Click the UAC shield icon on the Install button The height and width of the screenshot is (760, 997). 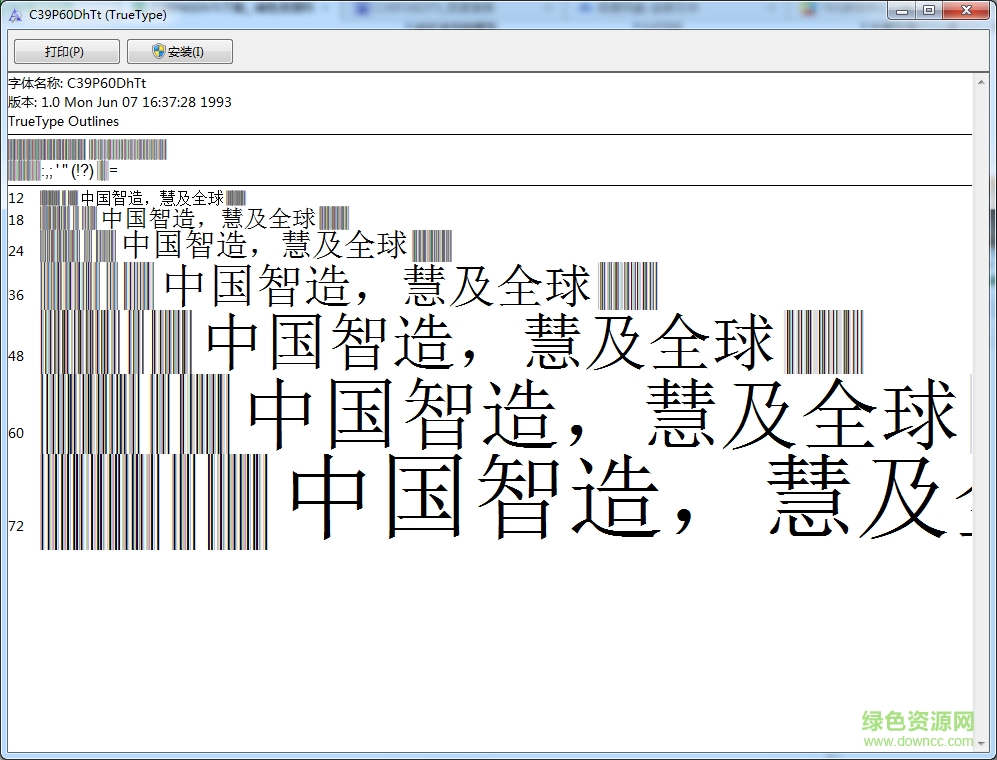pyautogui.click(x=156, y=51)
